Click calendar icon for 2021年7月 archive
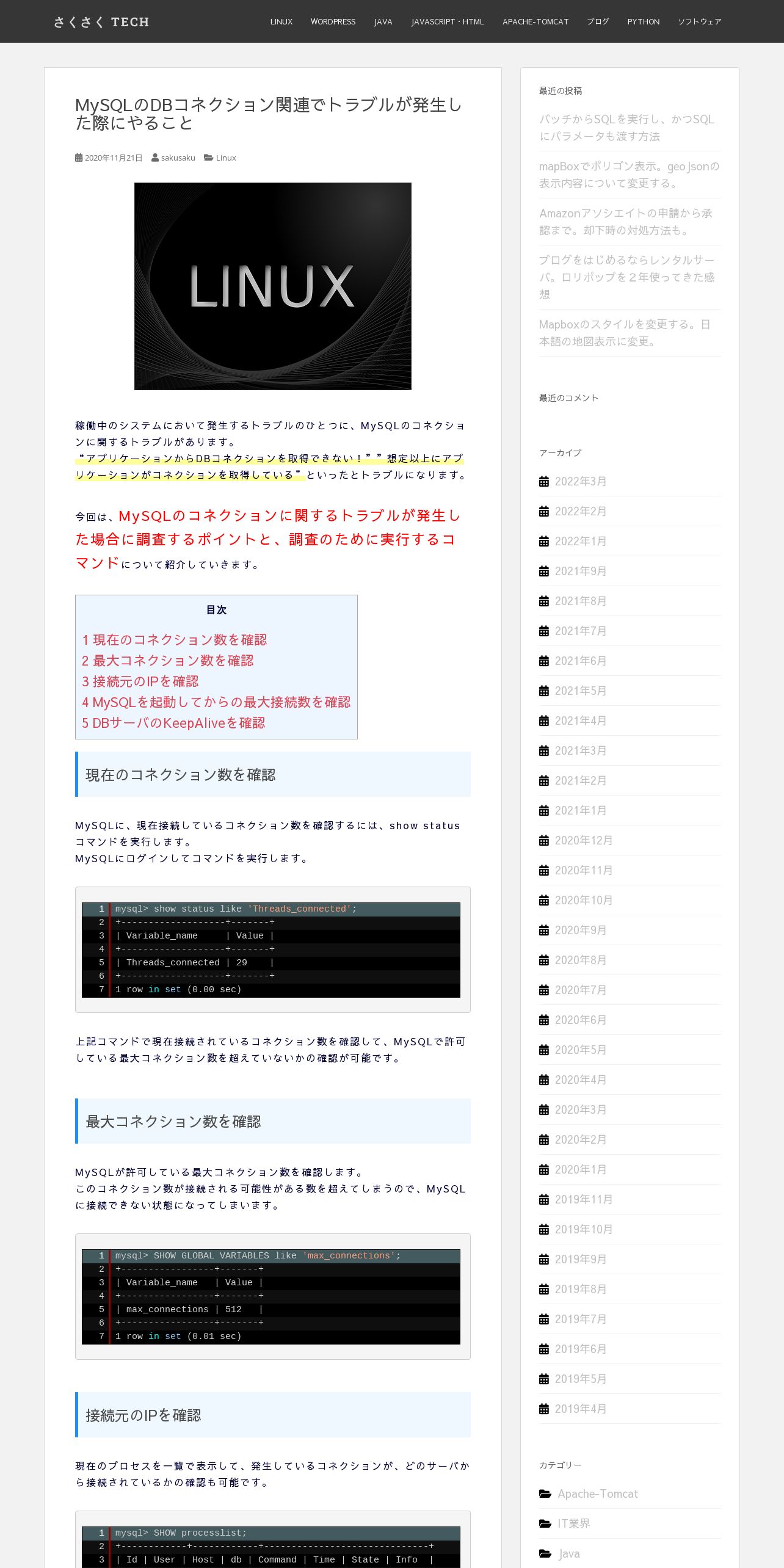784x1568 pixels. [x=544, y=631]
